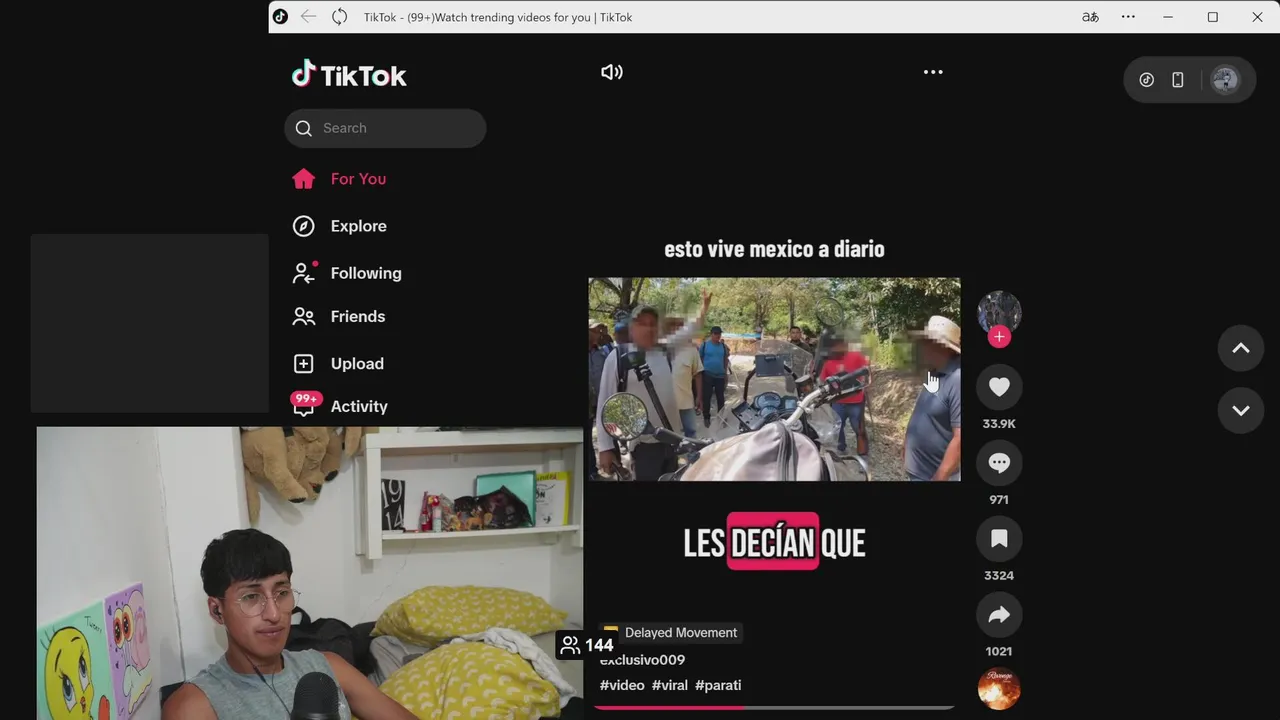
Task: Click the Upload plus icon
Action: (304, 363)
